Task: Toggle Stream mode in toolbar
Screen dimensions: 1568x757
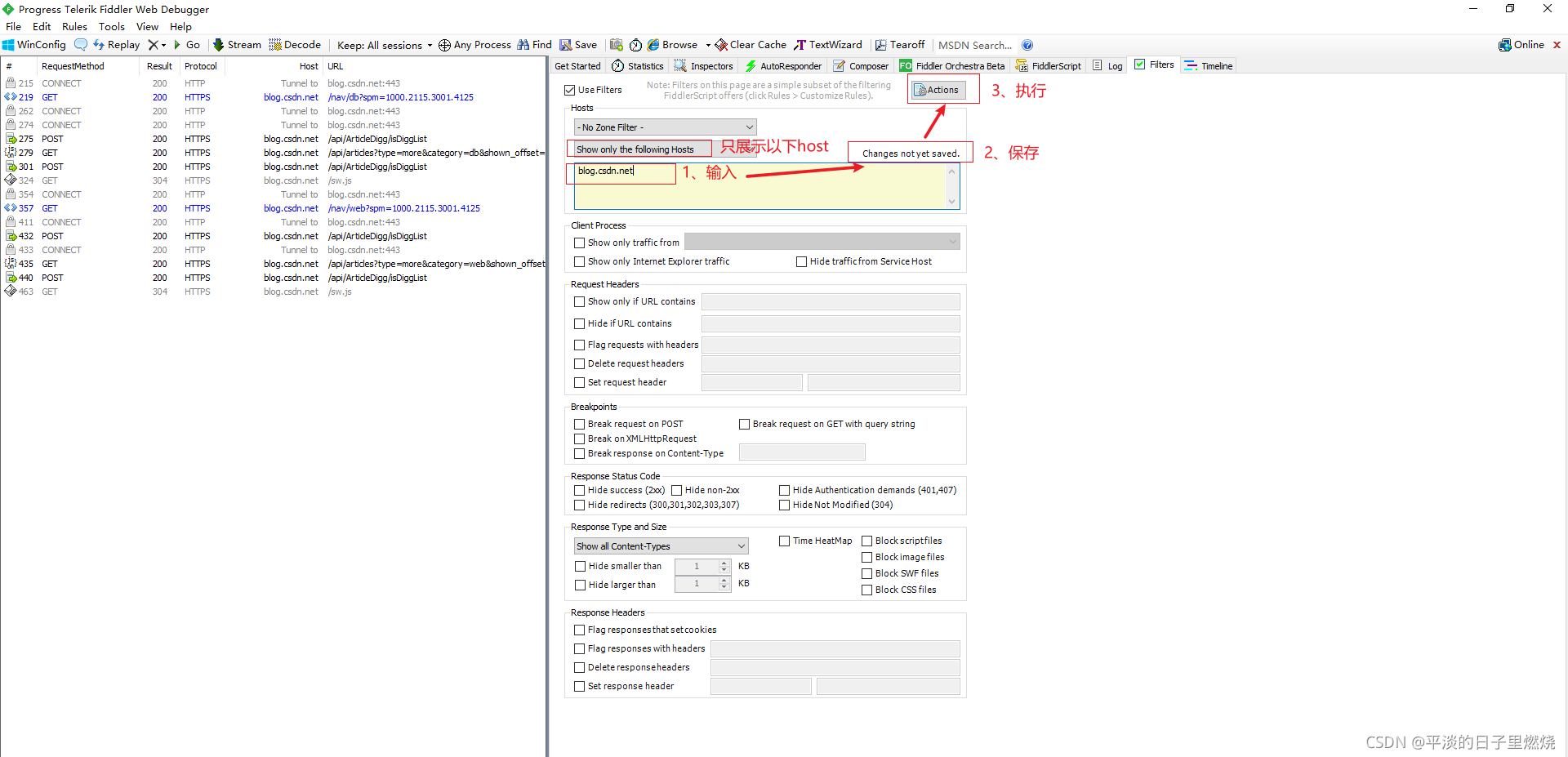Action: (x=237, y=45)
